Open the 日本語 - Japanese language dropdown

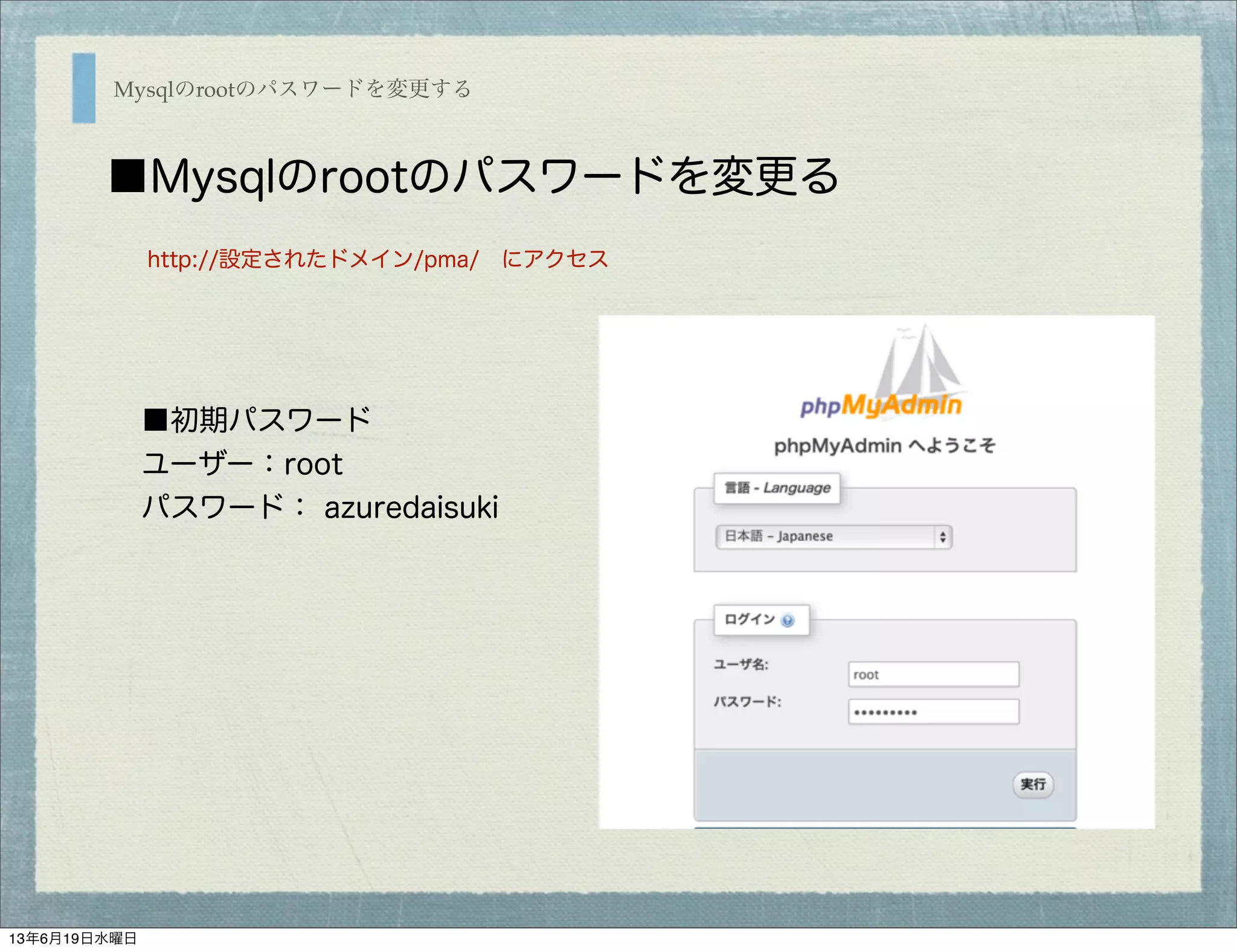click(834, 536)
